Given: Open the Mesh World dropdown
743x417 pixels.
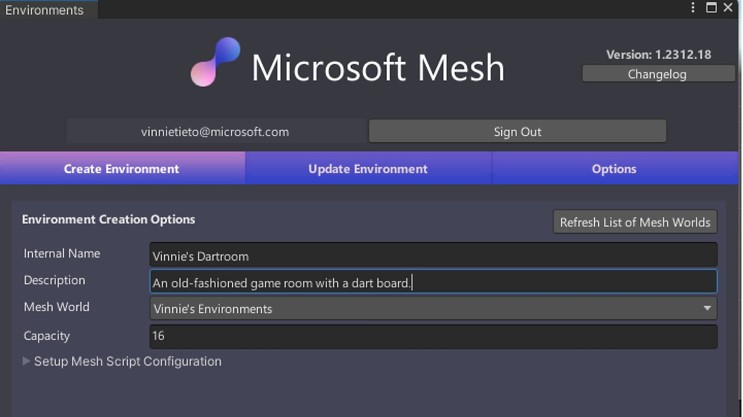Looking at the screenshot, I should 433,309.
